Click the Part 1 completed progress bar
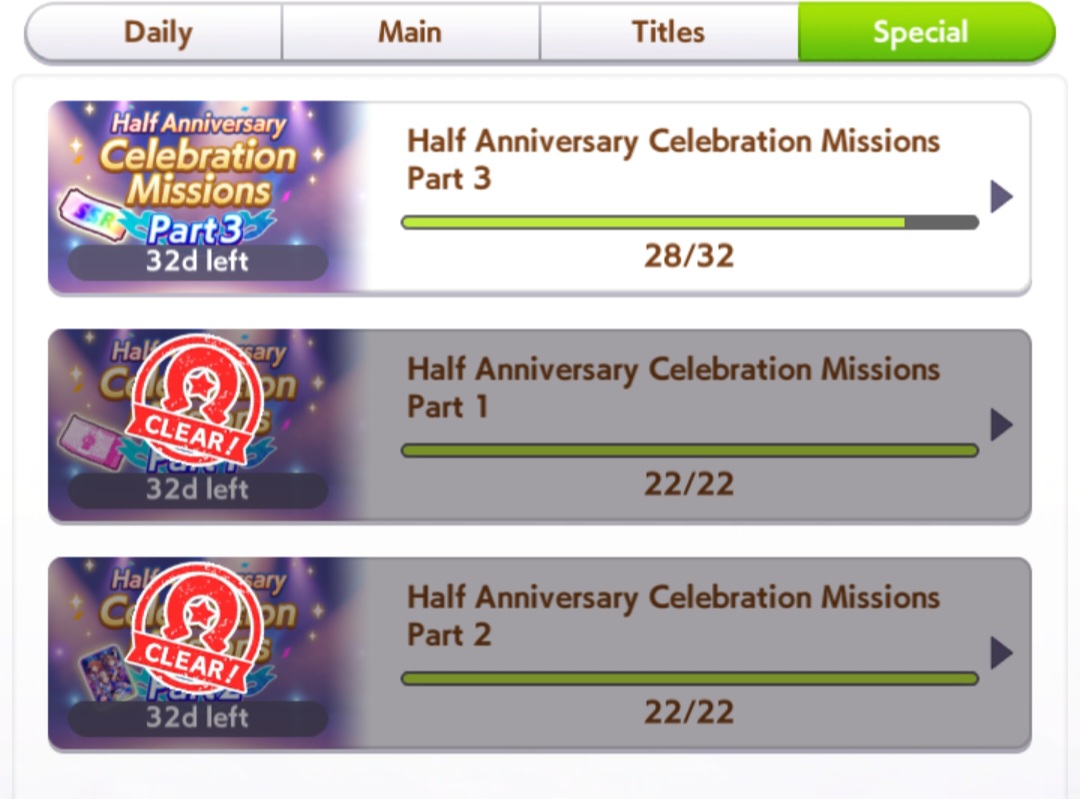This screenshot has height=799, width=1080. (689, 450)
